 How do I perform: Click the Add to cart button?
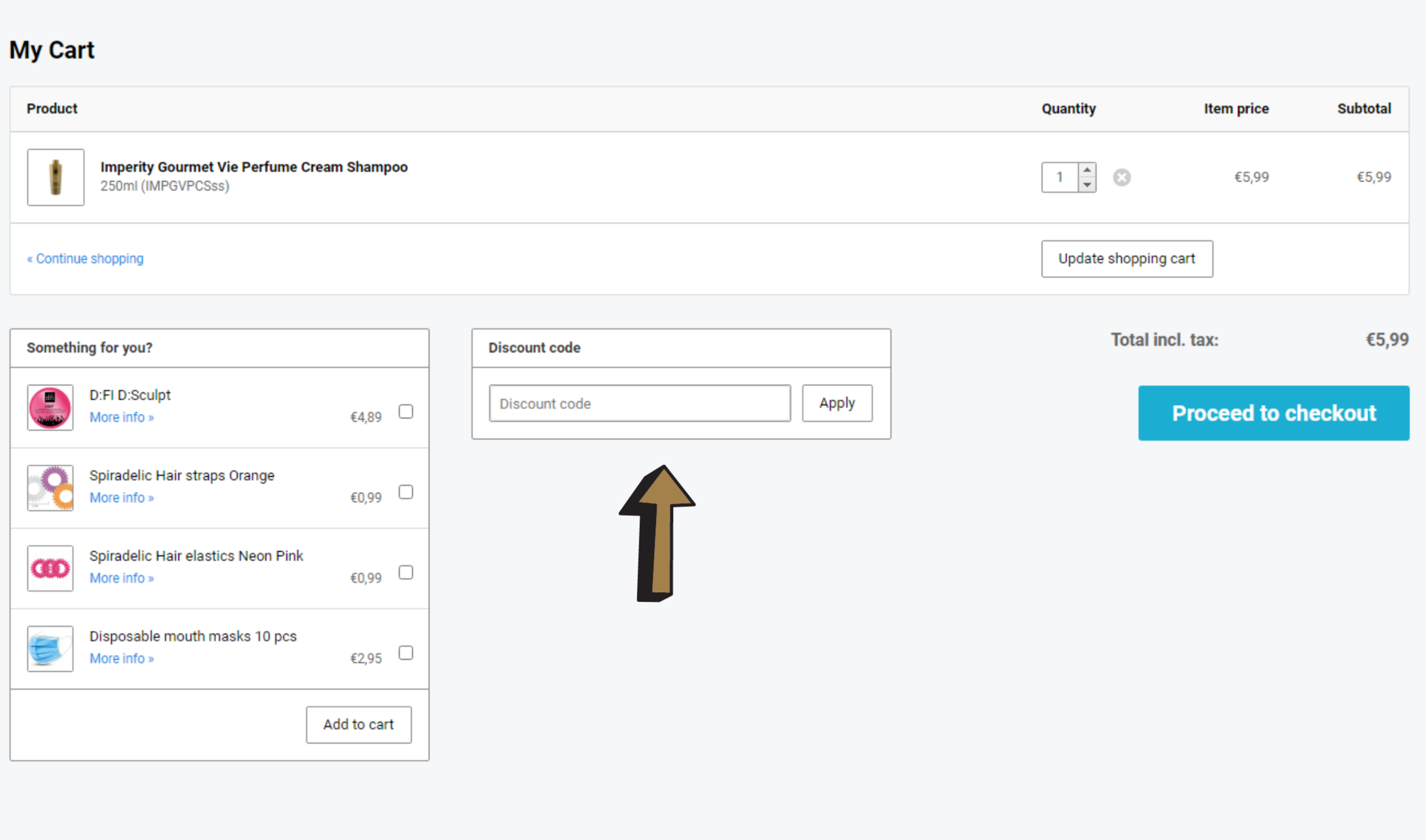click(x=359, y=724)
